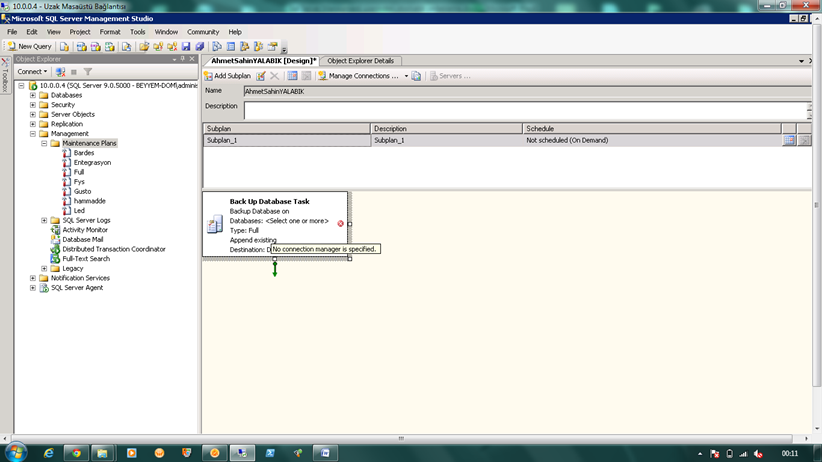The width and height of the screenshot is (822, 462).
Task: Click the Summary page toolbar icon
Action: coord(231,47)
